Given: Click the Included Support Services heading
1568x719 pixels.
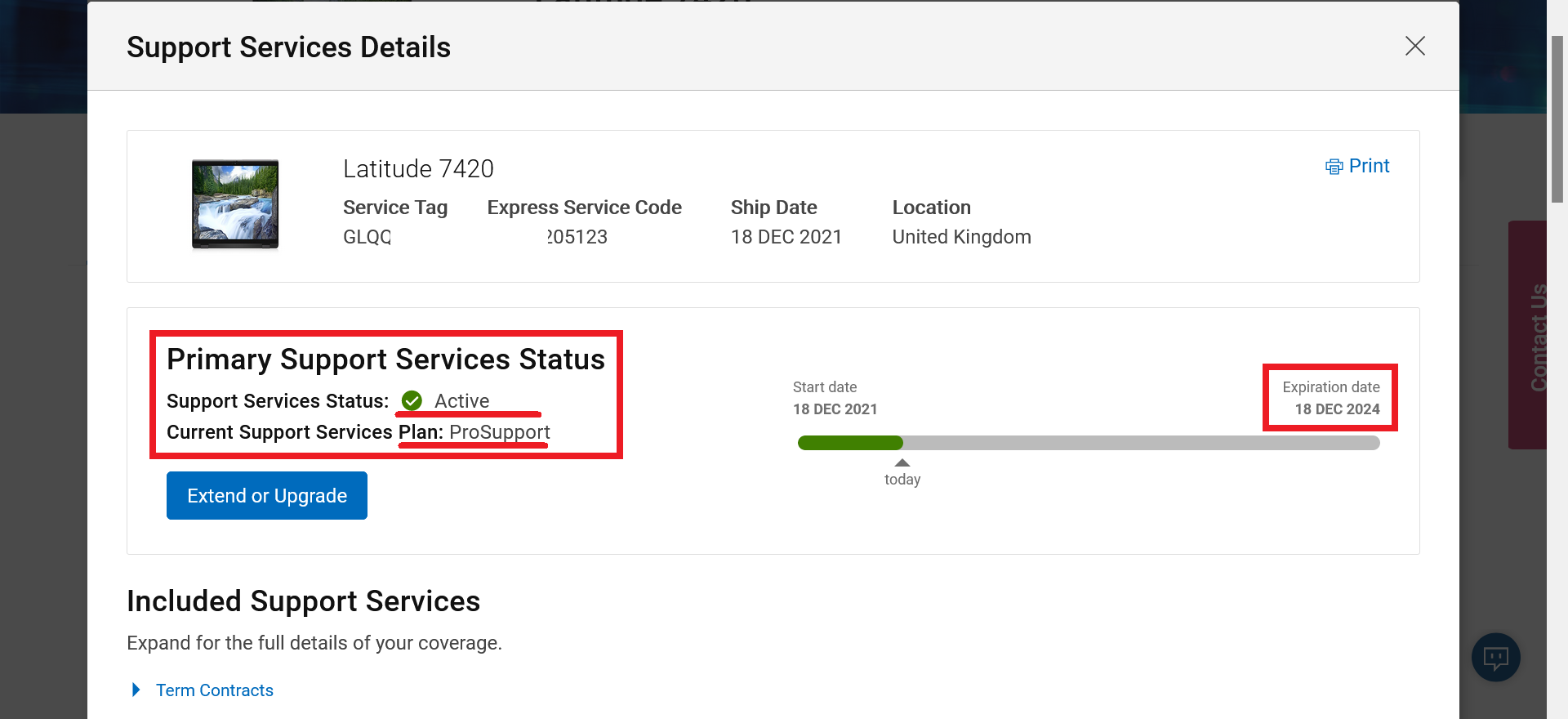Looking at the screenshot, I should point(303,601).
